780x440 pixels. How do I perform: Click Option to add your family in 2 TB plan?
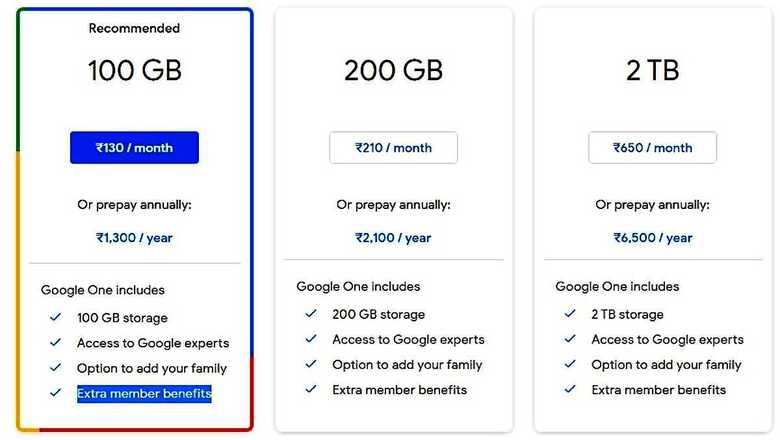[x=666, y=365]
